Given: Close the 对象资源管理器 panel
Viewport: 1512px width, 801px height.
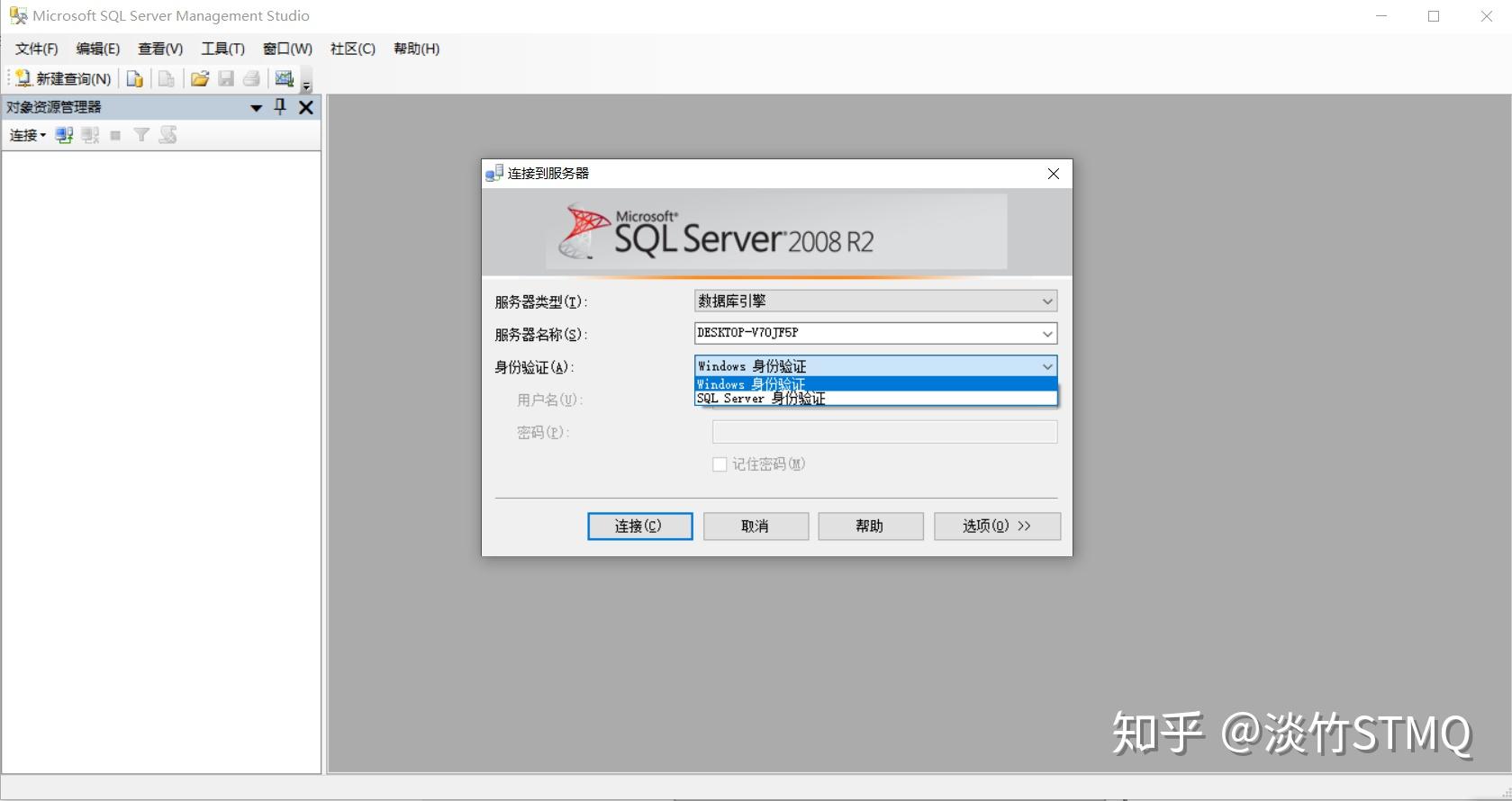Looking at the screenshot, I should (306, 108).
